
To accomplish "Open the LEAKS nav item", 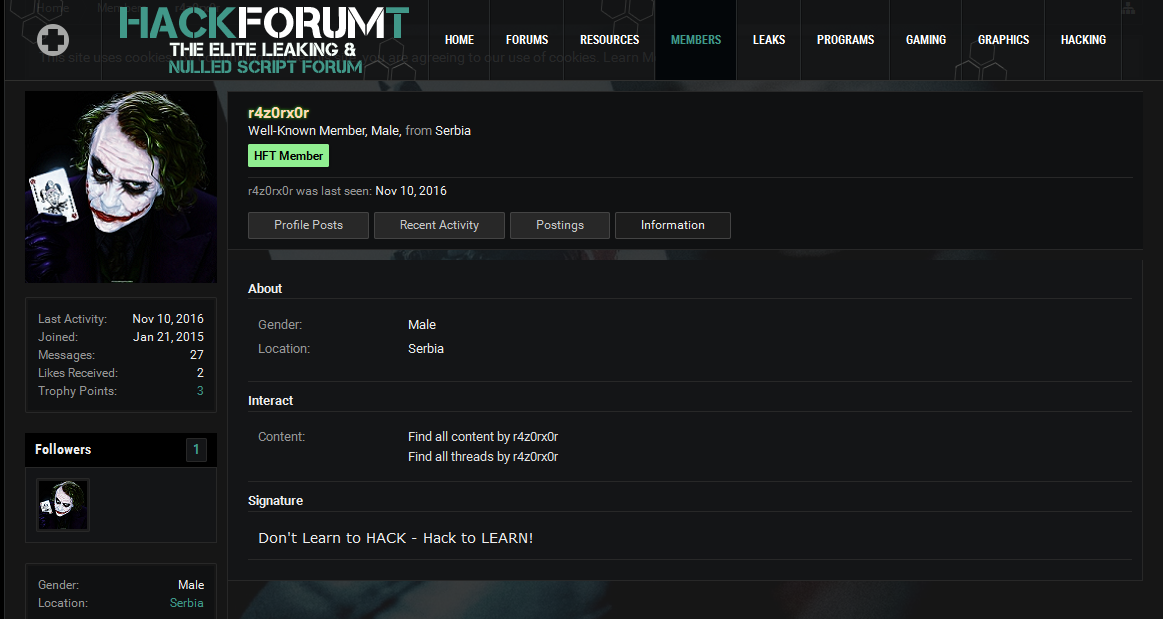I will [x=768, y=40].
